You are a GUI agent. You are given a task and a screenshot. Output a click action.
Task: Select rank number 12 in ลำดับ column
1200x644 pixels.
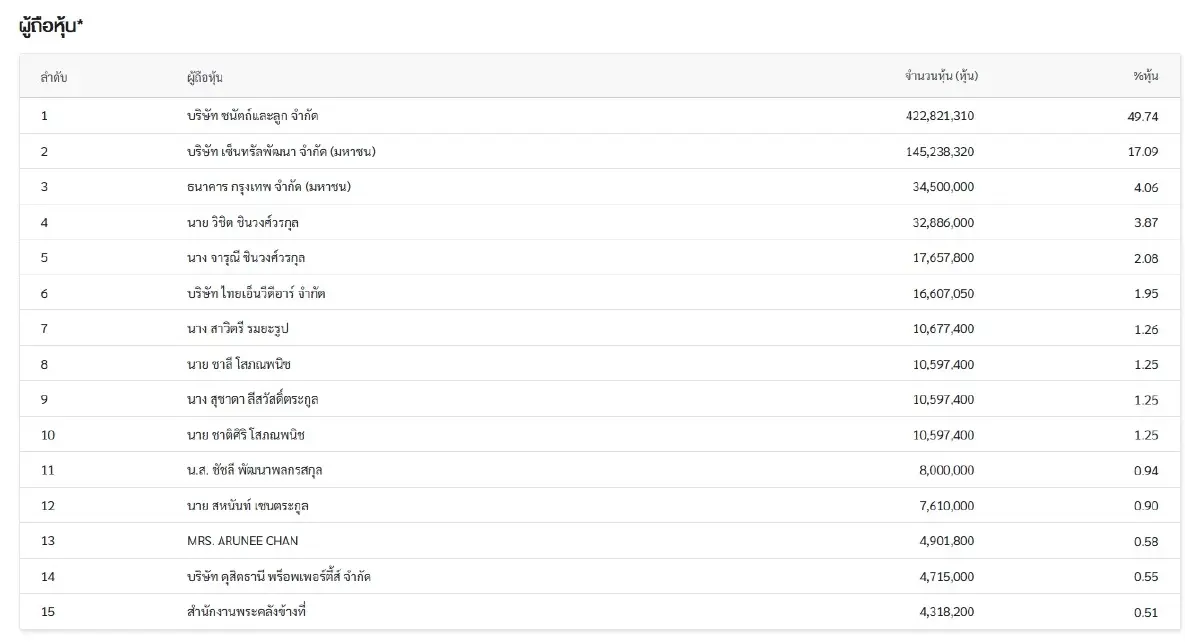tap(47, 506)
